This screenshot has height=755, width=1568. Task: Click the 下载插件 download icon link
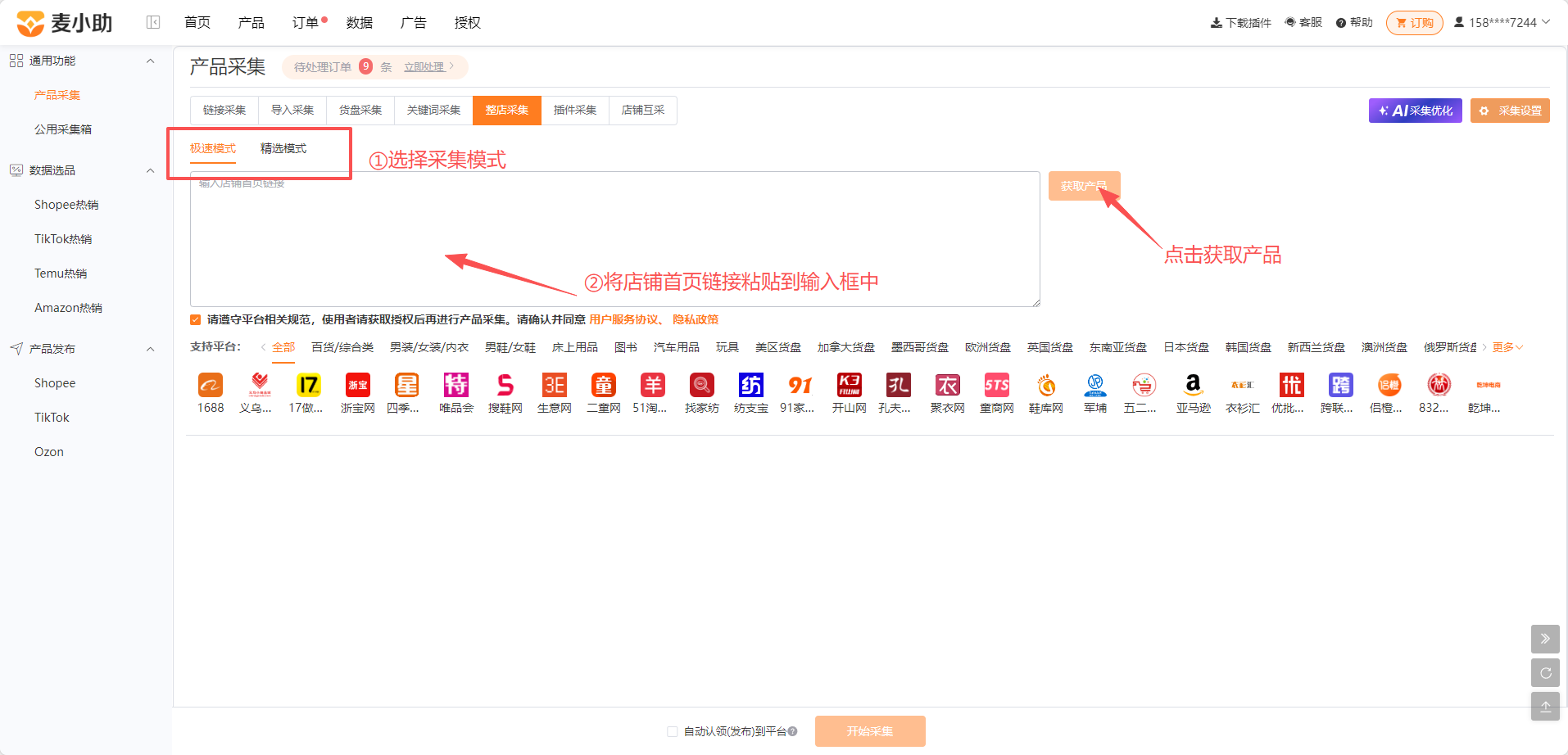point(1241,23)
